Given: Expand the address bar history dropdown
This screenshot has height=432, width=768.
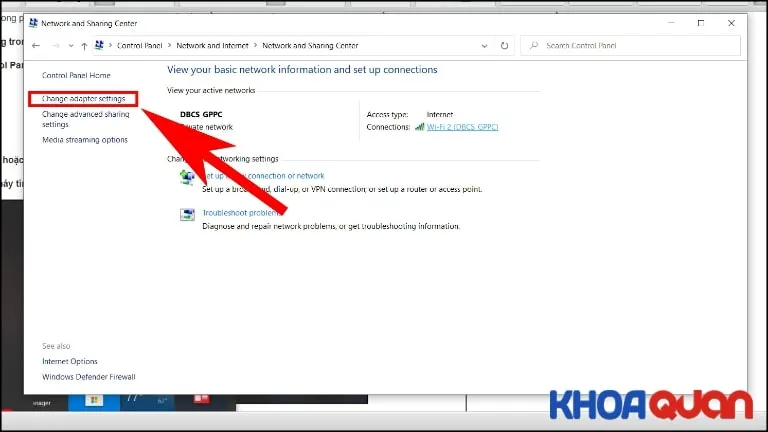Looking at the screenshot, I should pos(485,46).
